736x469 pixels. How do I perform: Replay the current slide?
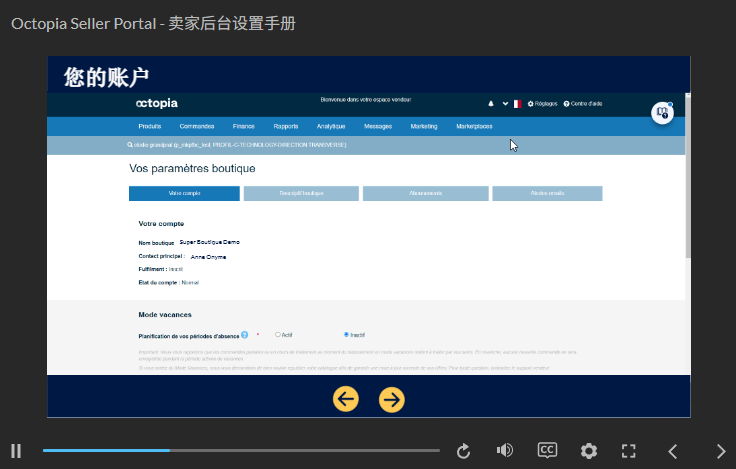click(463, 451)
